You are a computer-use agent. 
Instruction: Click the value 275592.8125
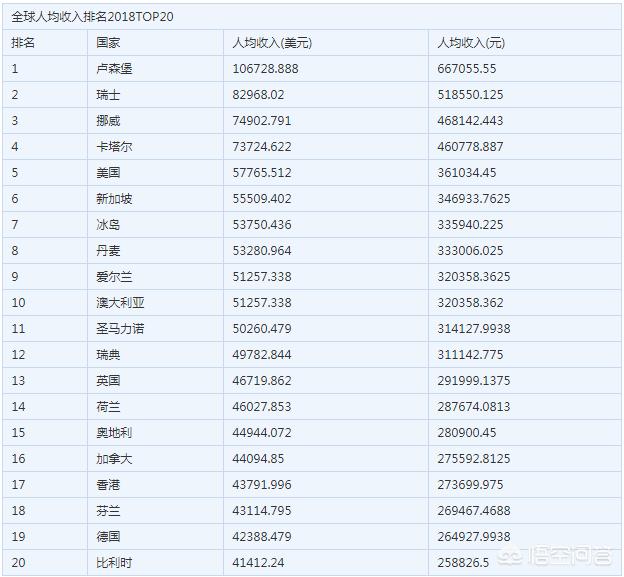(x=474, y=458)
